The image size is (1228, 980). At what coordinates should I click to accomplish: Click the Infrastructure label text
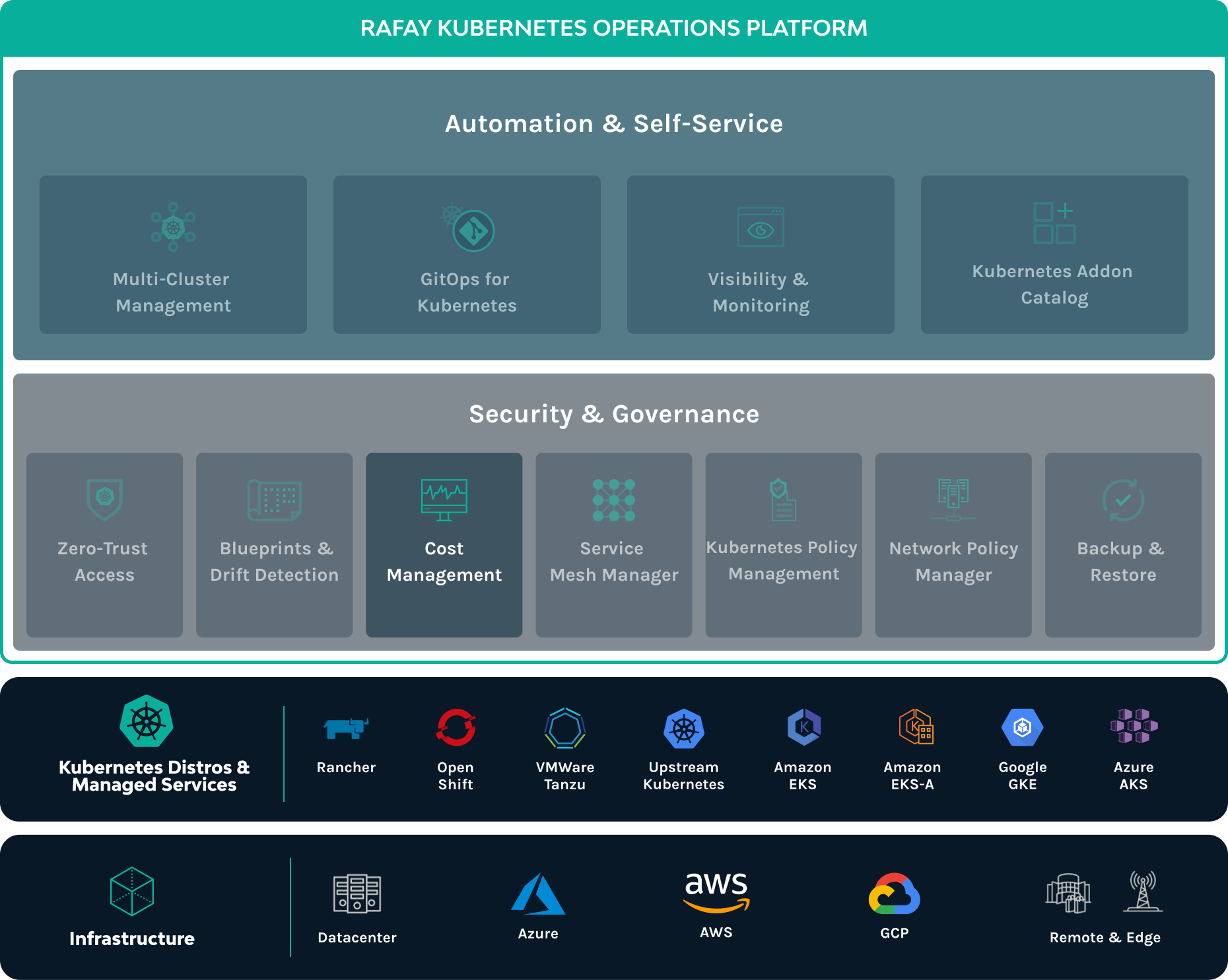point(132,938)
